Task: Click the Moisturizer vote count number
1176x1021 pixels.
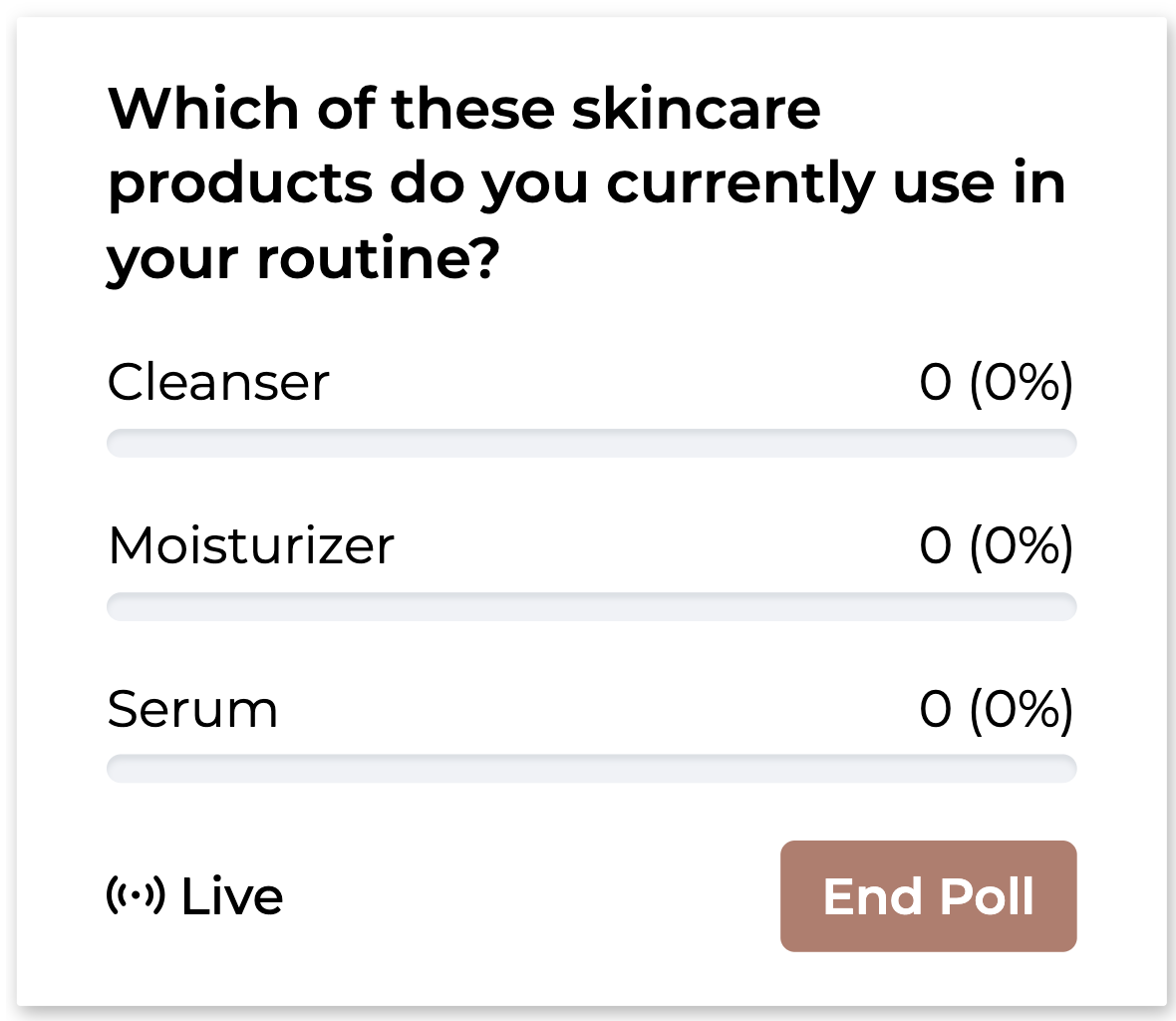Action: click(x=936, y=545)
